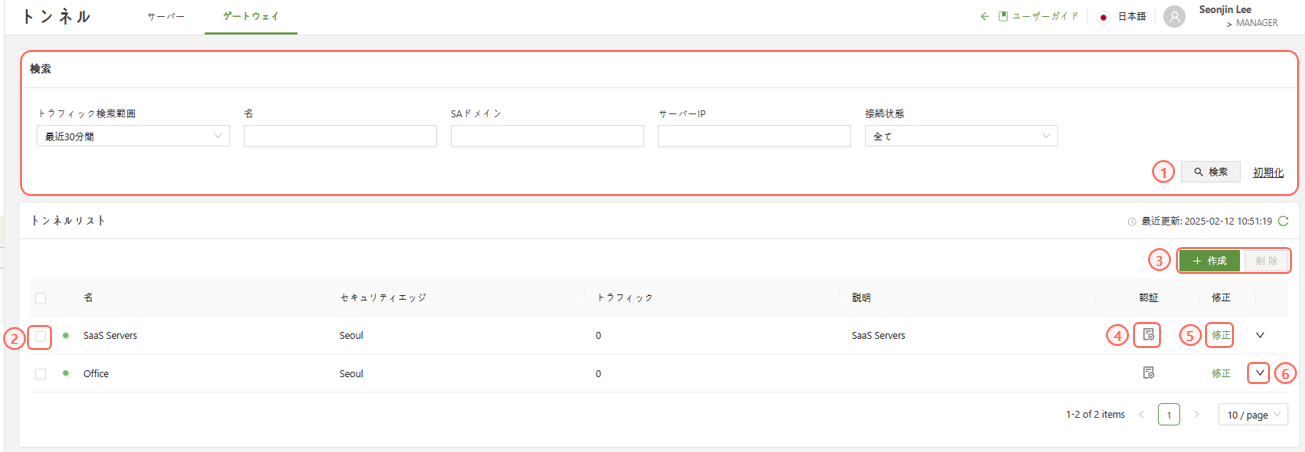The height and width of the screenshot is (452, 1305).
Task: Click the back arrow icon in header
Action: pyautogui.click(x=984, y=17)
